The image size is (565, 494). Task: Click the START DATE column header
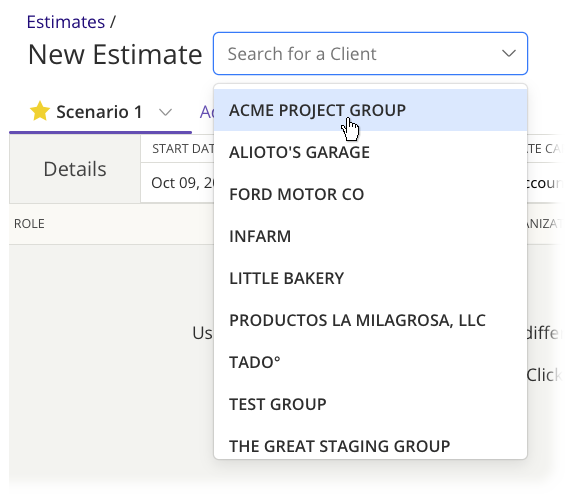(x=183, y=149)
